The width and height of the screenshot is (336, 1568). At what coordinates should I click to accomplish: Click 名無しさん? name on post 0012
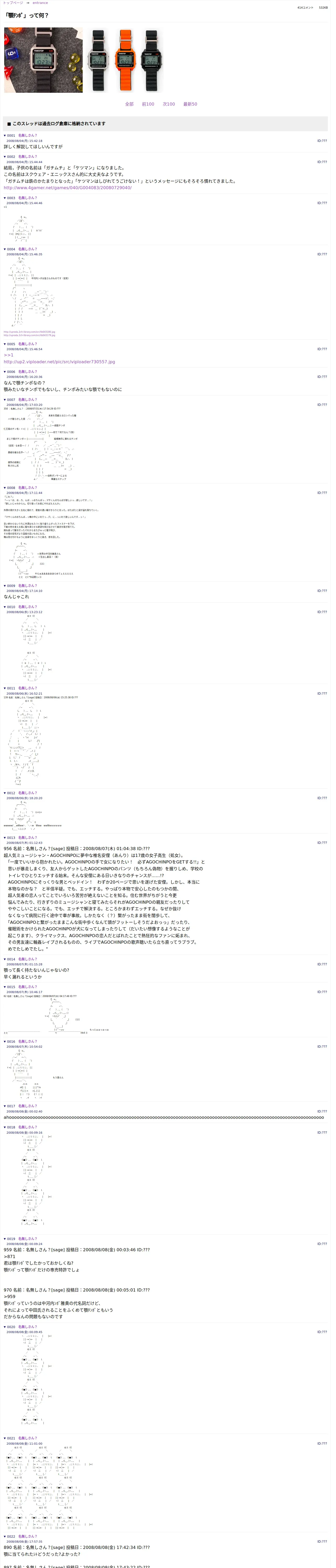[x=27, y=793]
